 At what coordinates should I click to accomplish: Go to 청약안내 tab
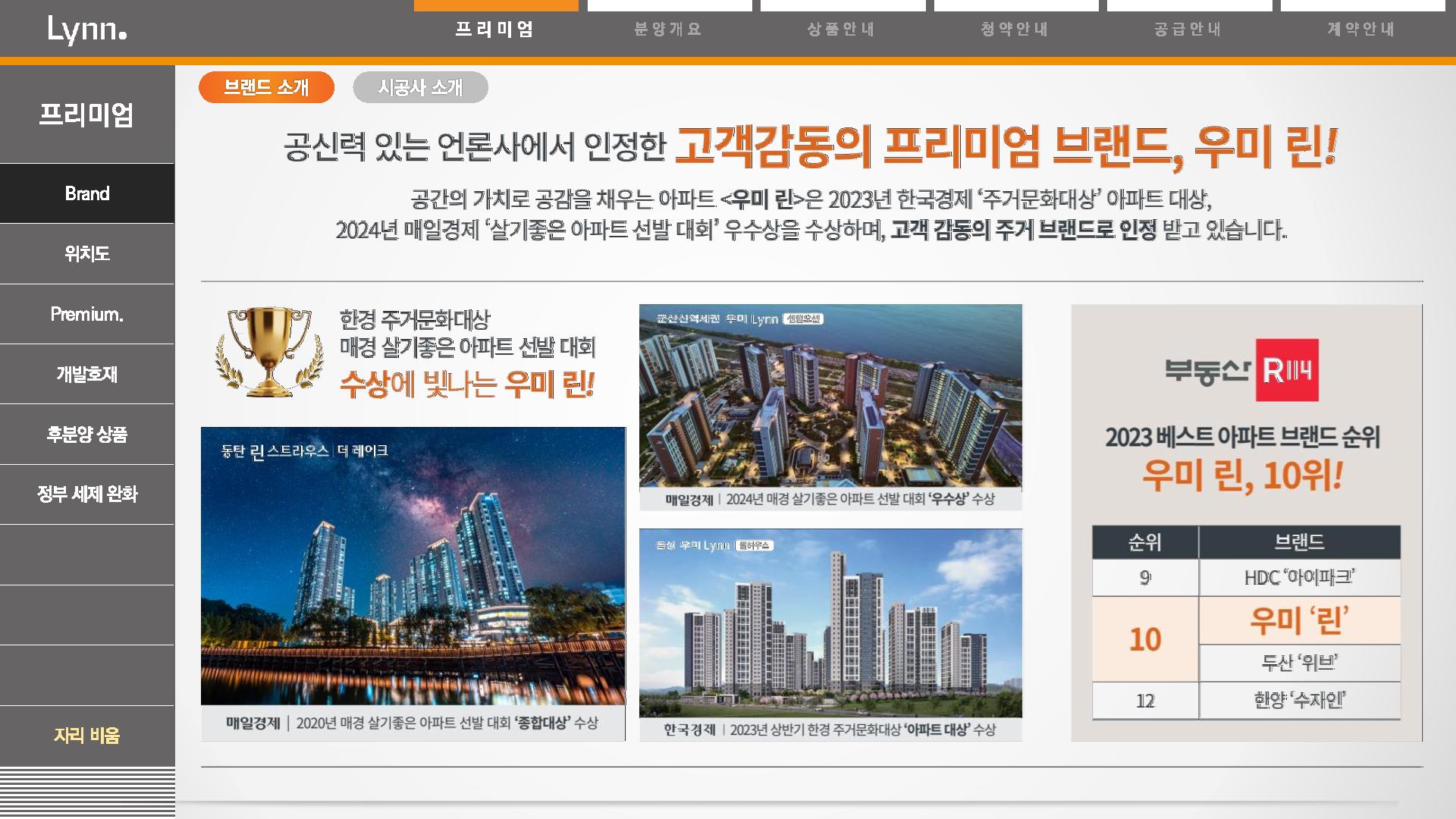pyautogui.click(x=1015, y=29)
